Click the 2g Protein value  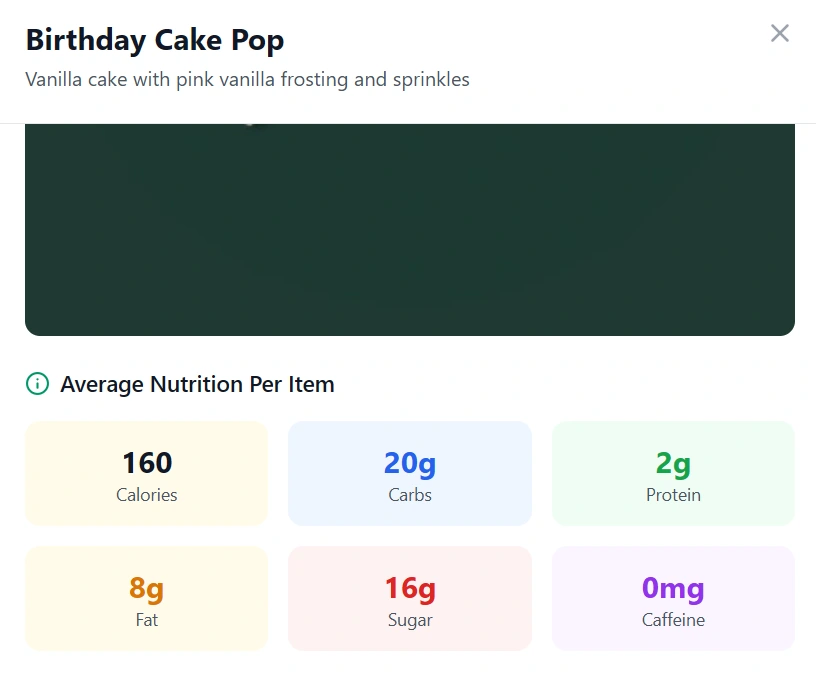pos(672,462)
